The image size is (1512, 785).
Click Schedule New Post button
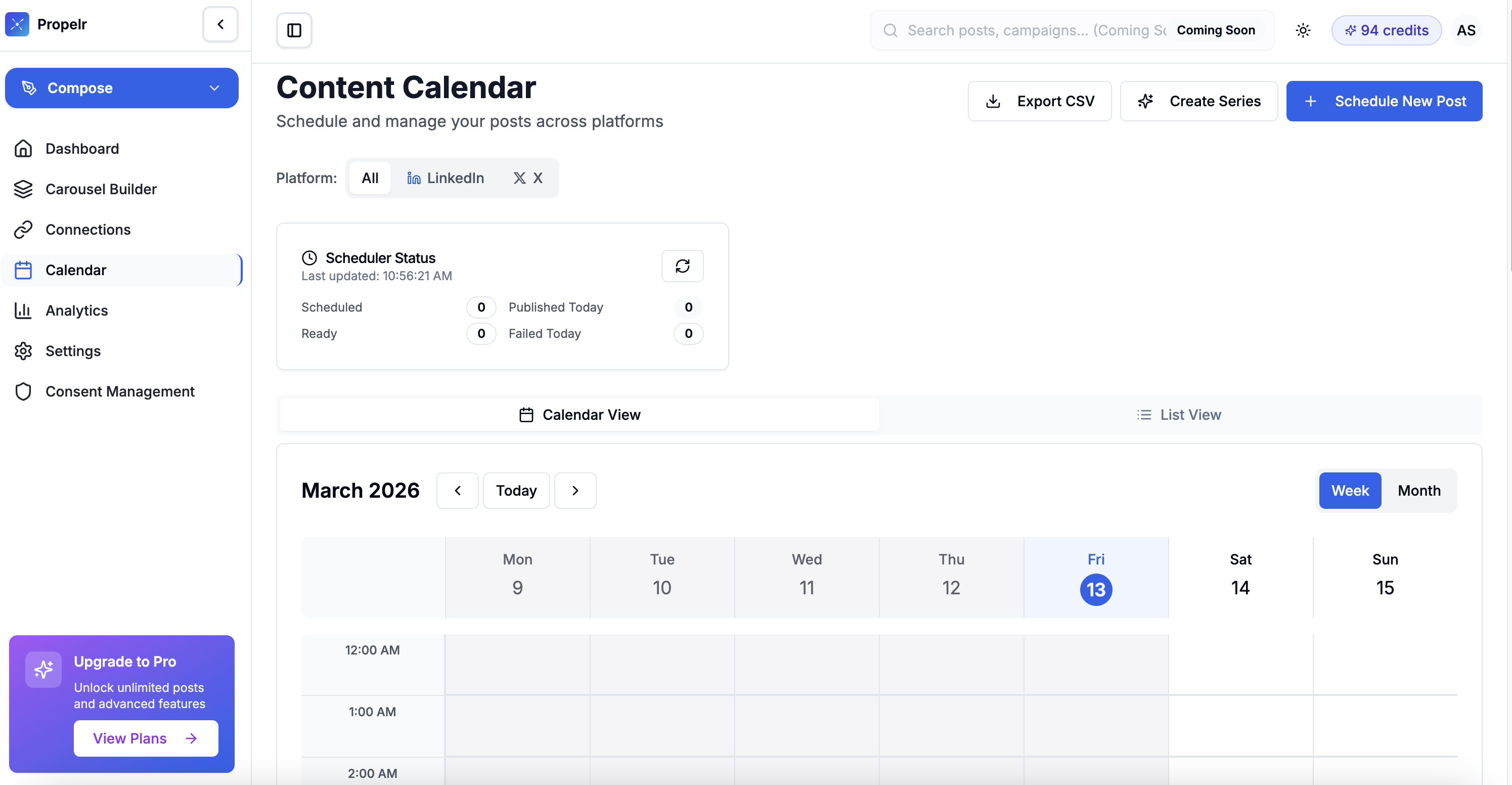[x=1384, y=101]
